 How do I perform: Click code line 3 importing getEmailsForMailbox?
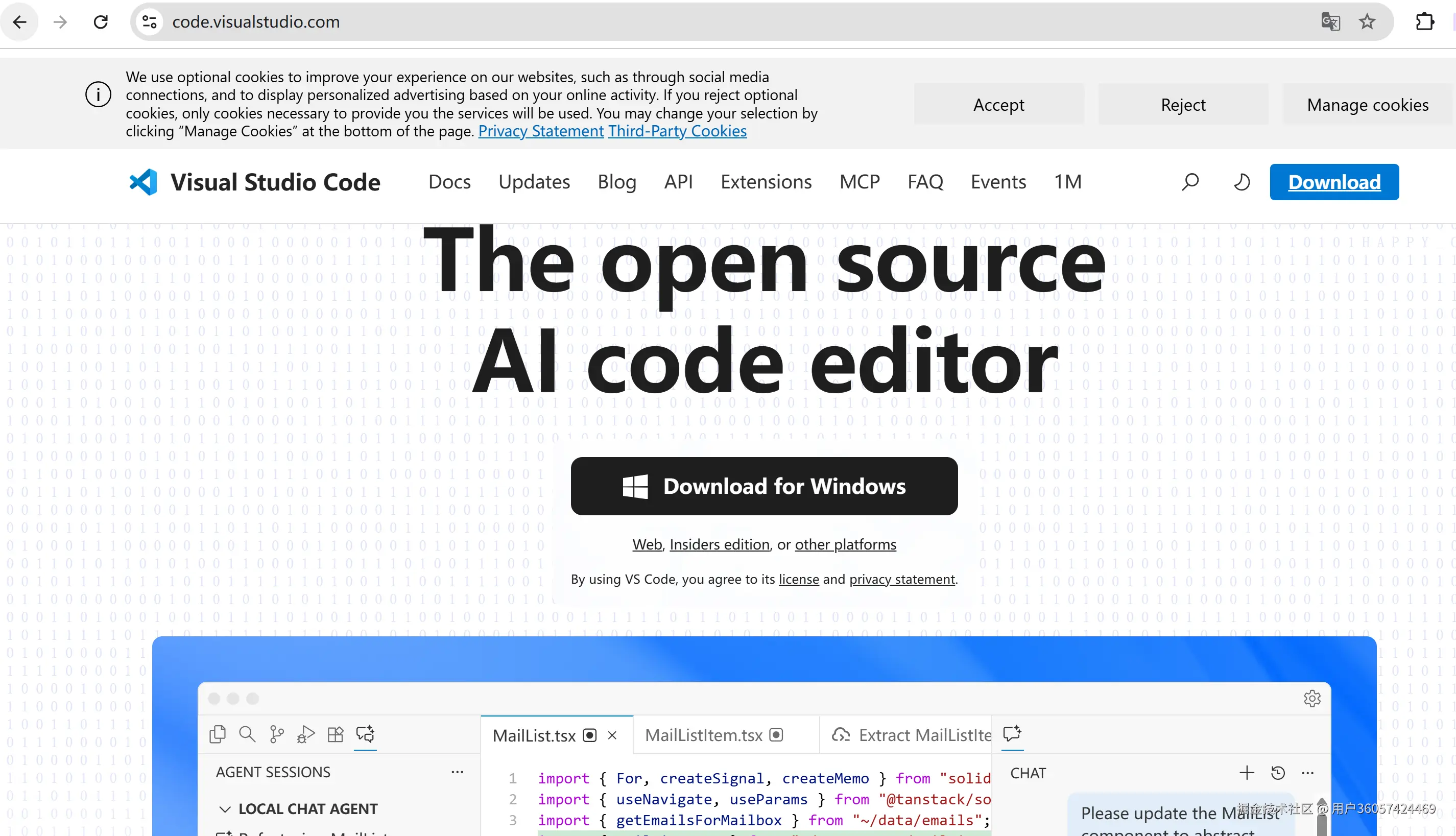pos(763,821)
